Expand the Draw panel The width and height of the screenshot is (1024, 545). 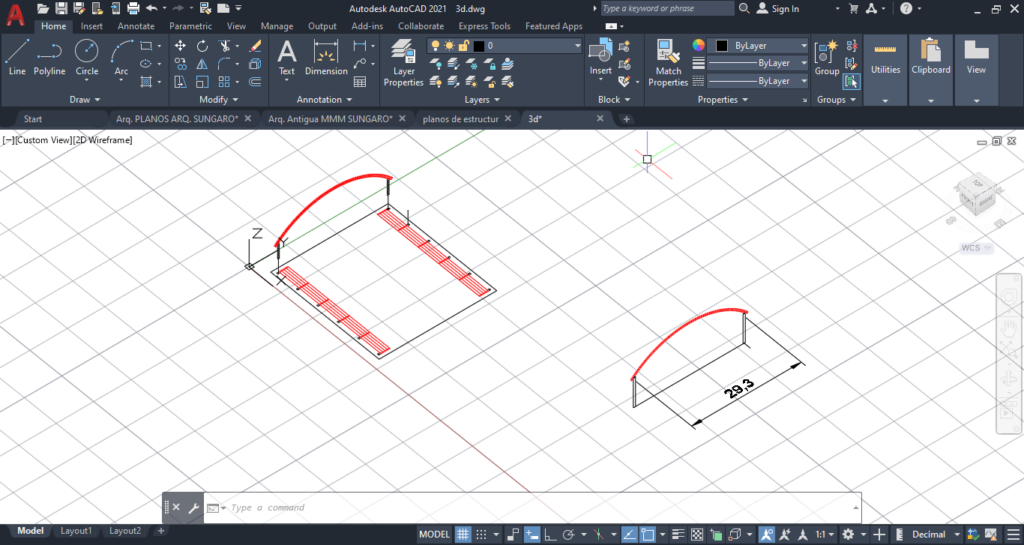point(85,99)
